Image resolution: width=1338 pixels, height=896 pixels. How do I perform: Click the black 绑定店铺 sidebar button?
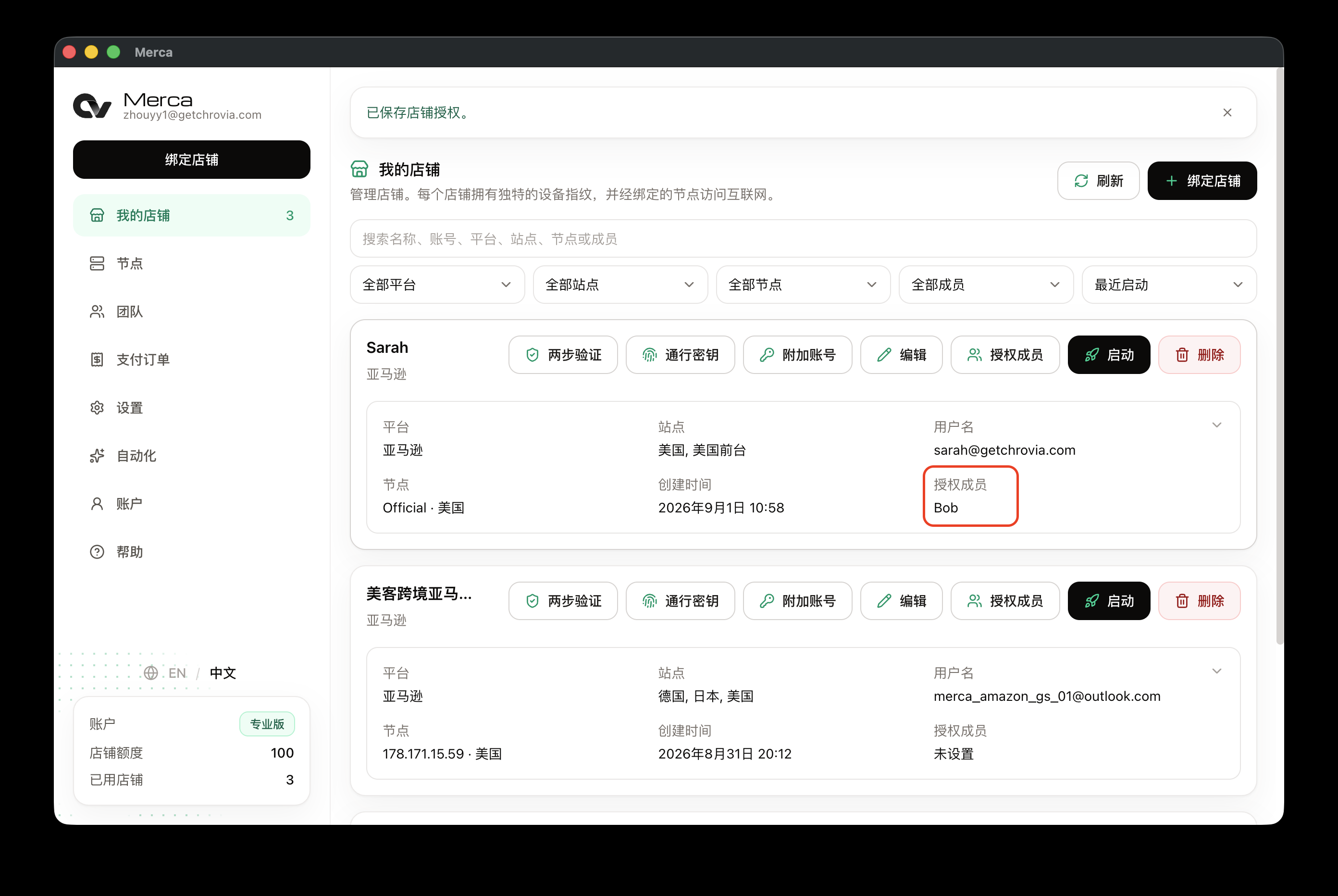click(x=191, y=160)
